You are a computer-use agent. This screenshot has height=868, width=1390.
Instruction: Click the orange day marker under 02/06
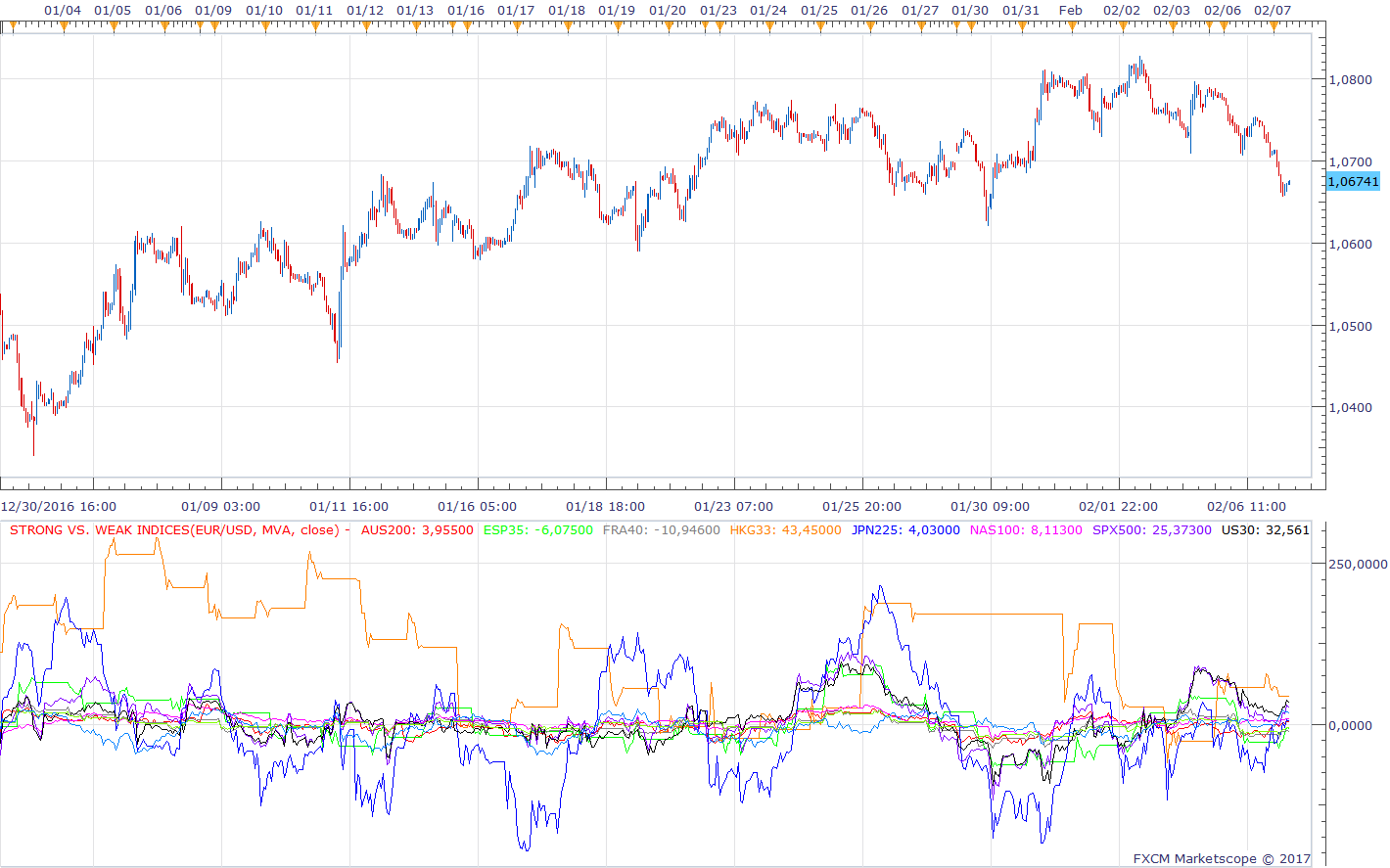coord(1224,26)
